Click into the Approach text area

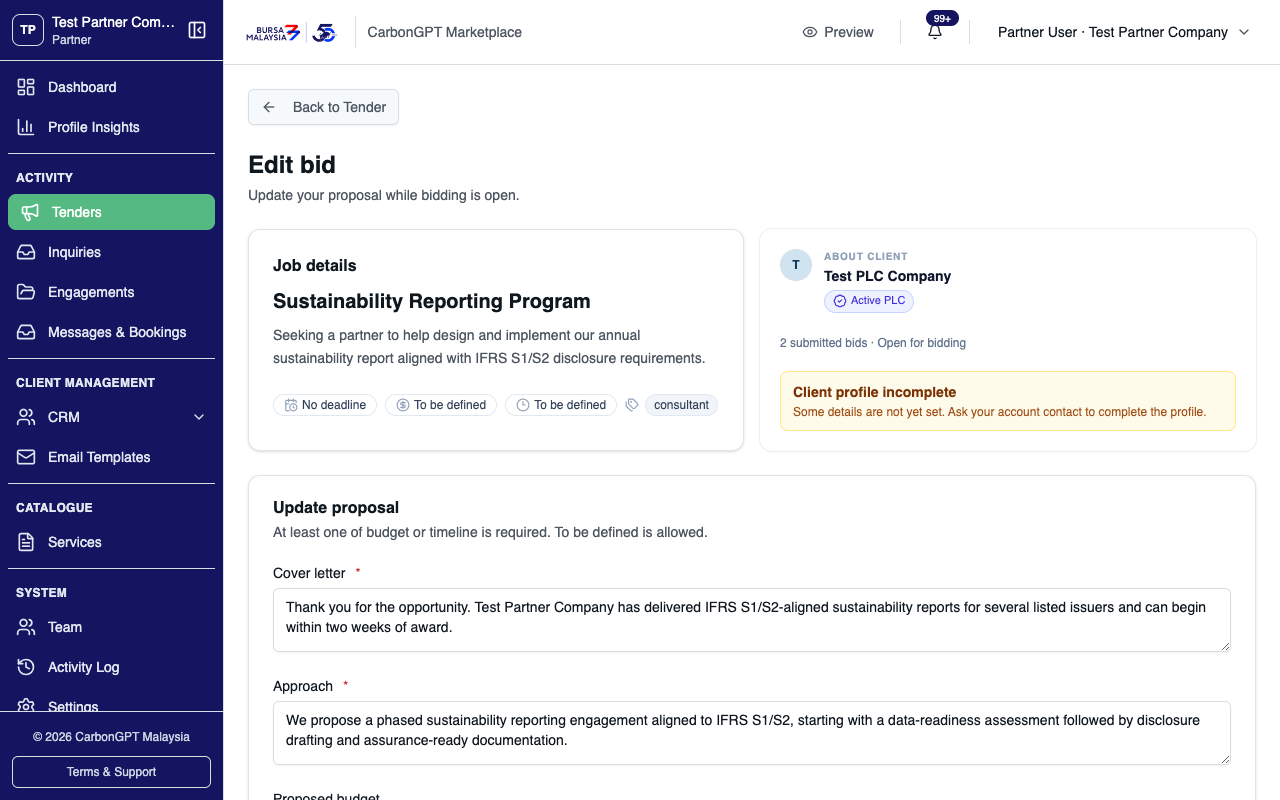point(752,733)
